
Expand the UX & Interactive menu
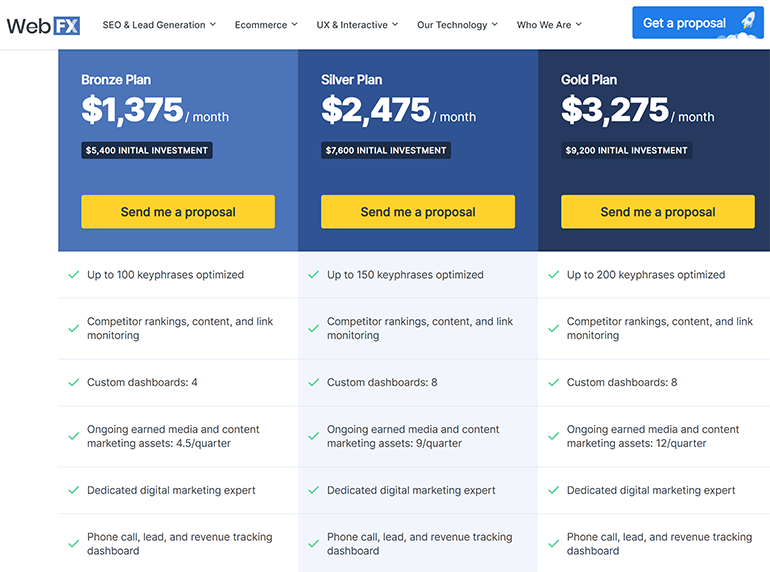pos(357,25)
